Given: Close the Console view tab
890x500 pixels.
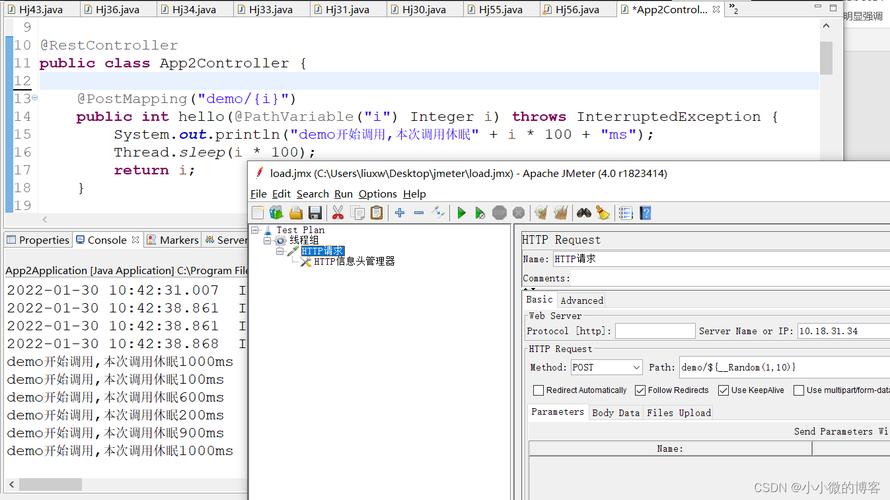Looking at the screenshot, I should coord(135,240).
